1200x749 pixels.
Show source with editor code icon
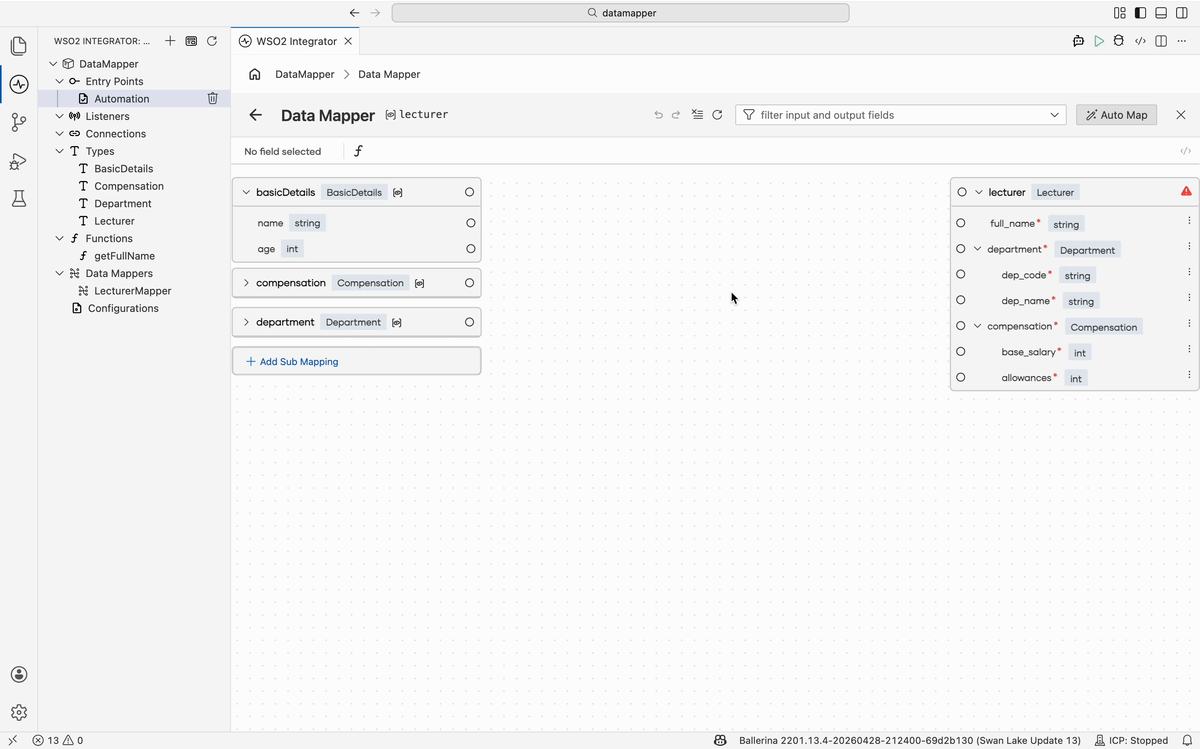1140,41
